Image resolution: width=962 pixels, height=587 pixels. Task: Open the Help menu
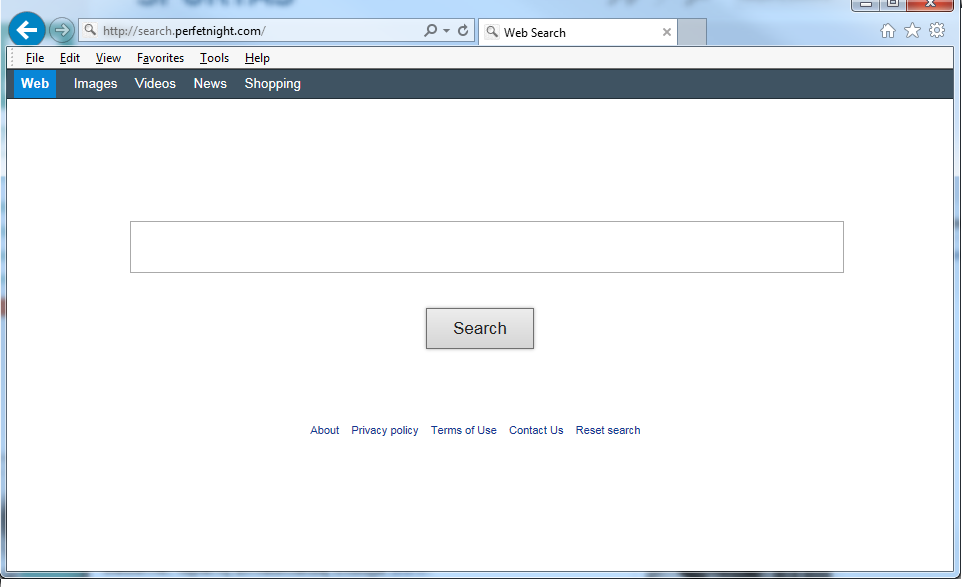pyautogui.click(x=257, y=58)
